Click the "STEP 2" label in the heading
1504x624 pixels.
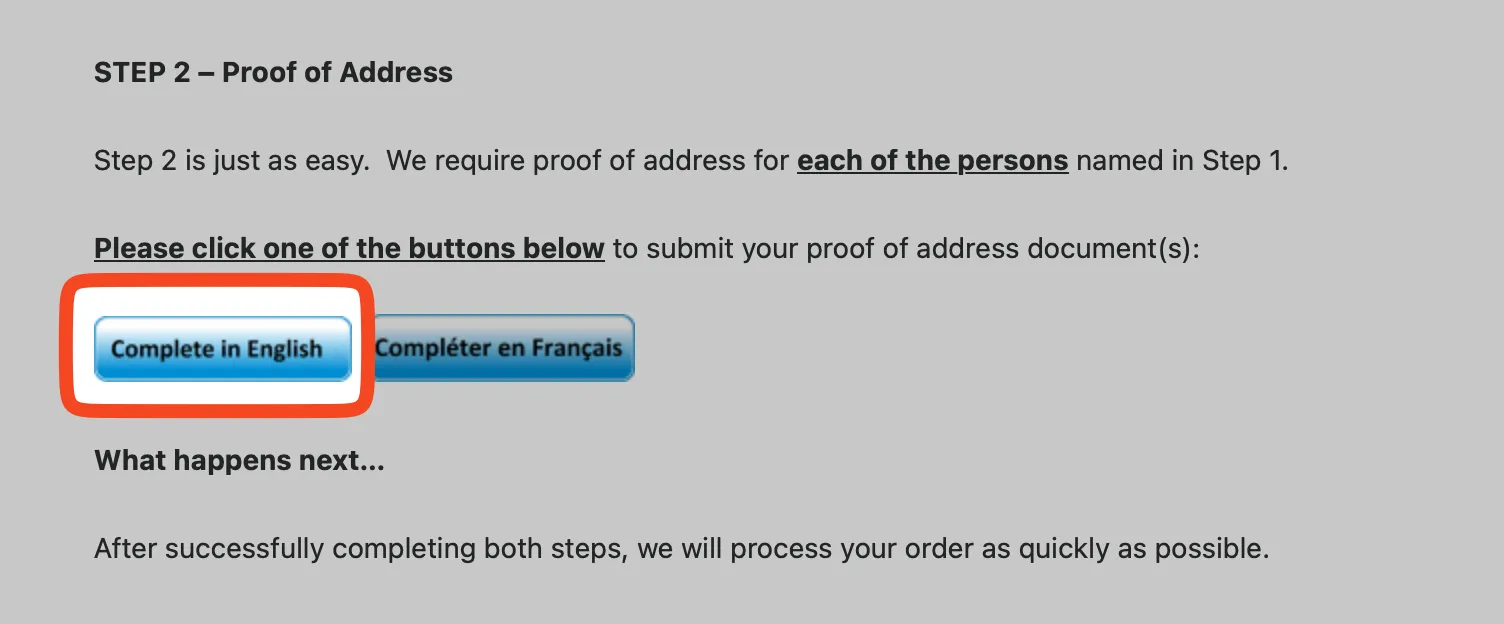point(141,73)
